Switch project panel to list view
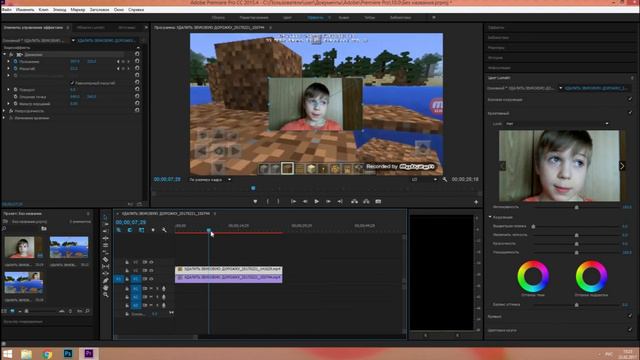The width and height of the screenshot is (640, 360). click(5, 311)
